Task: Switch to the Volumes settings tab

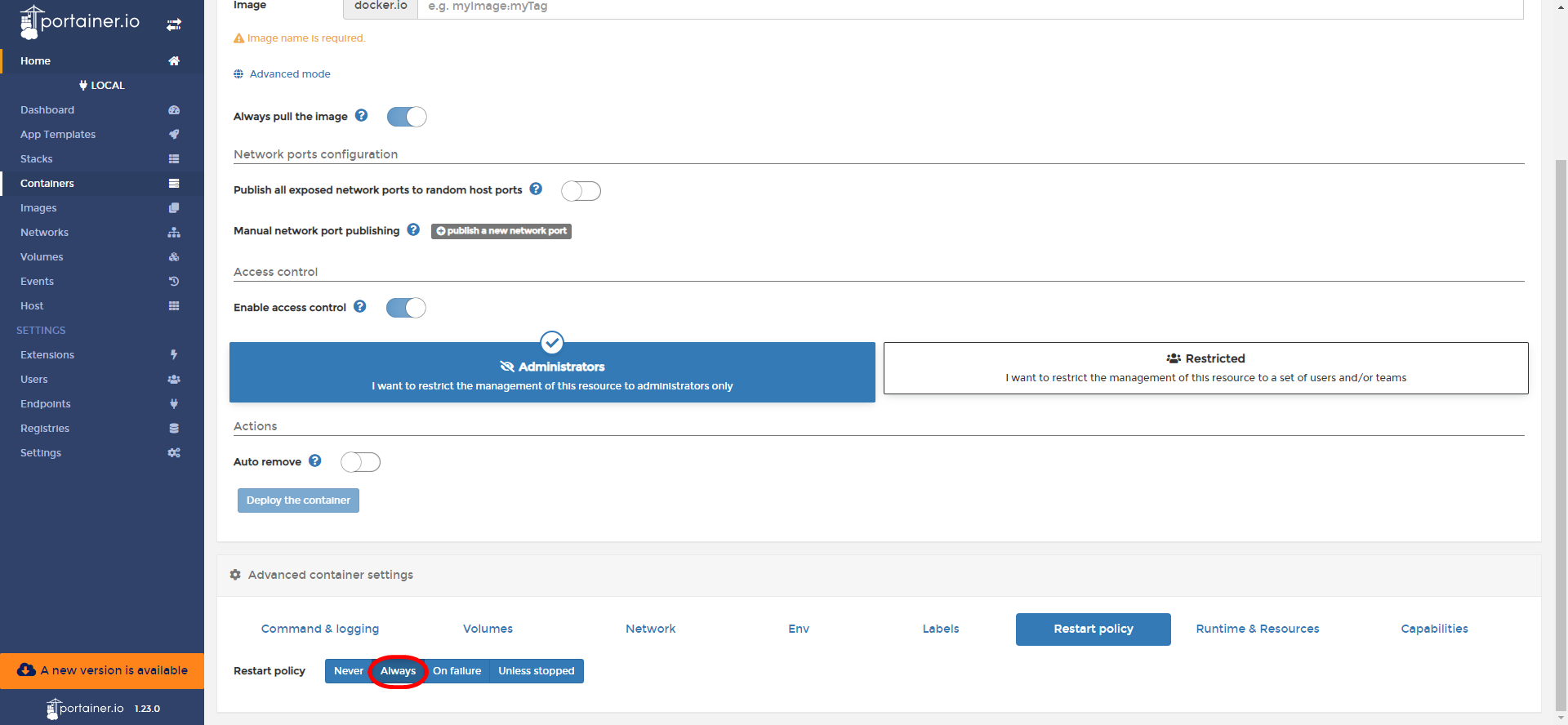Action: [488, 629]
